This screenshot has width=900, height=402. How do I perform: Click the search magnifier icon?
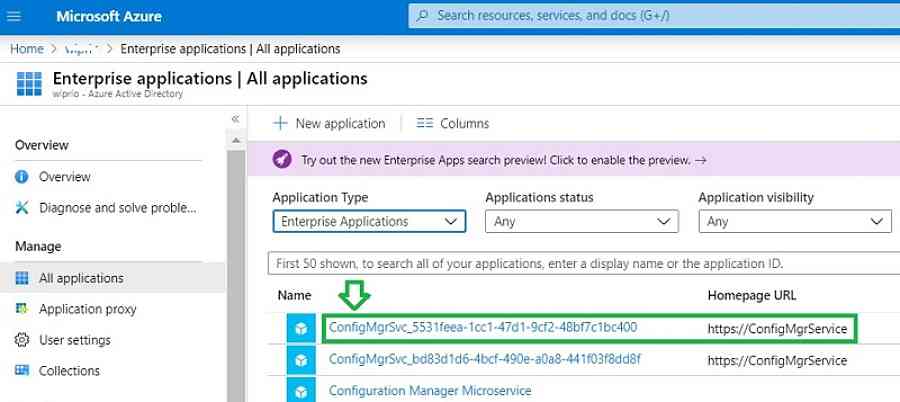[422, 16]
